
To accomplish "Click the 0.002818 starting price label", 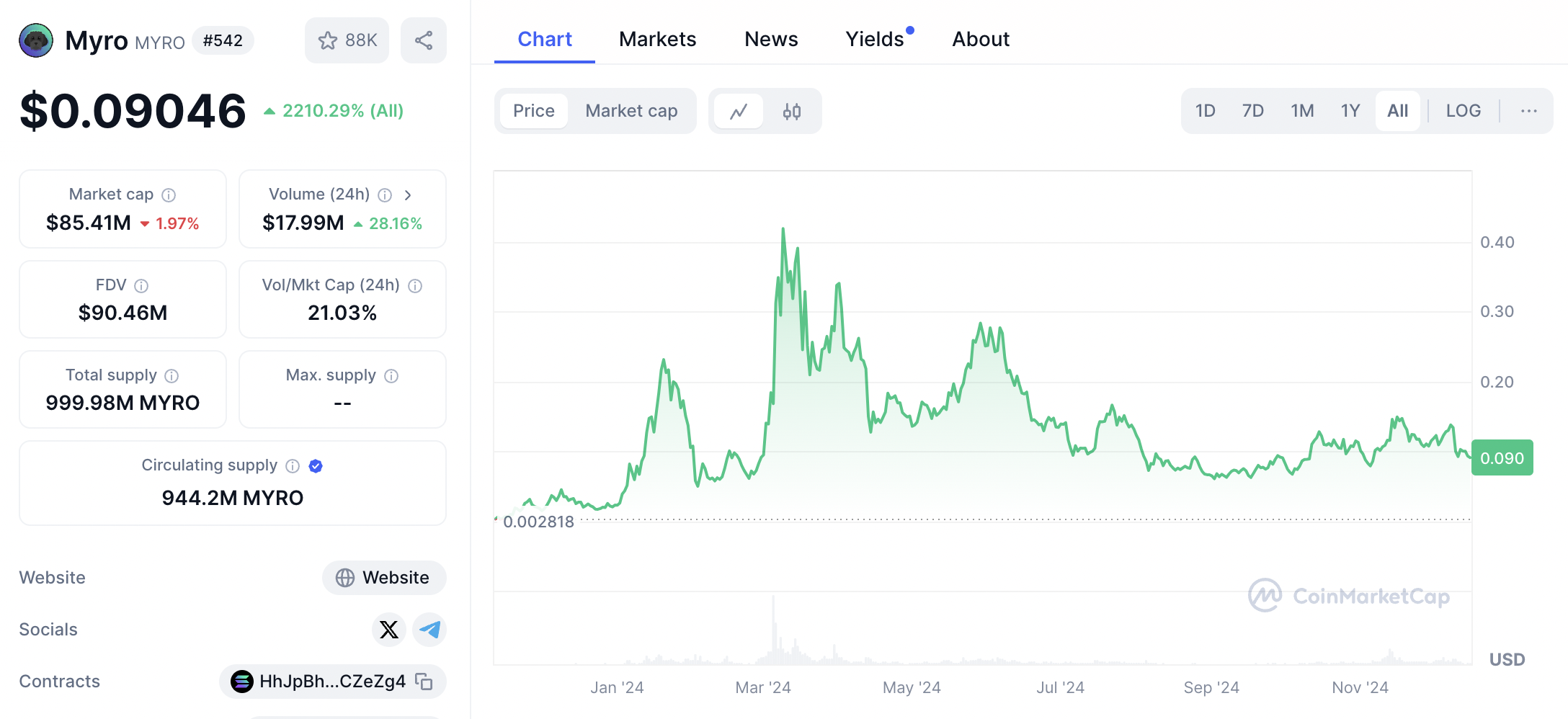I will [x=538, y=522].
